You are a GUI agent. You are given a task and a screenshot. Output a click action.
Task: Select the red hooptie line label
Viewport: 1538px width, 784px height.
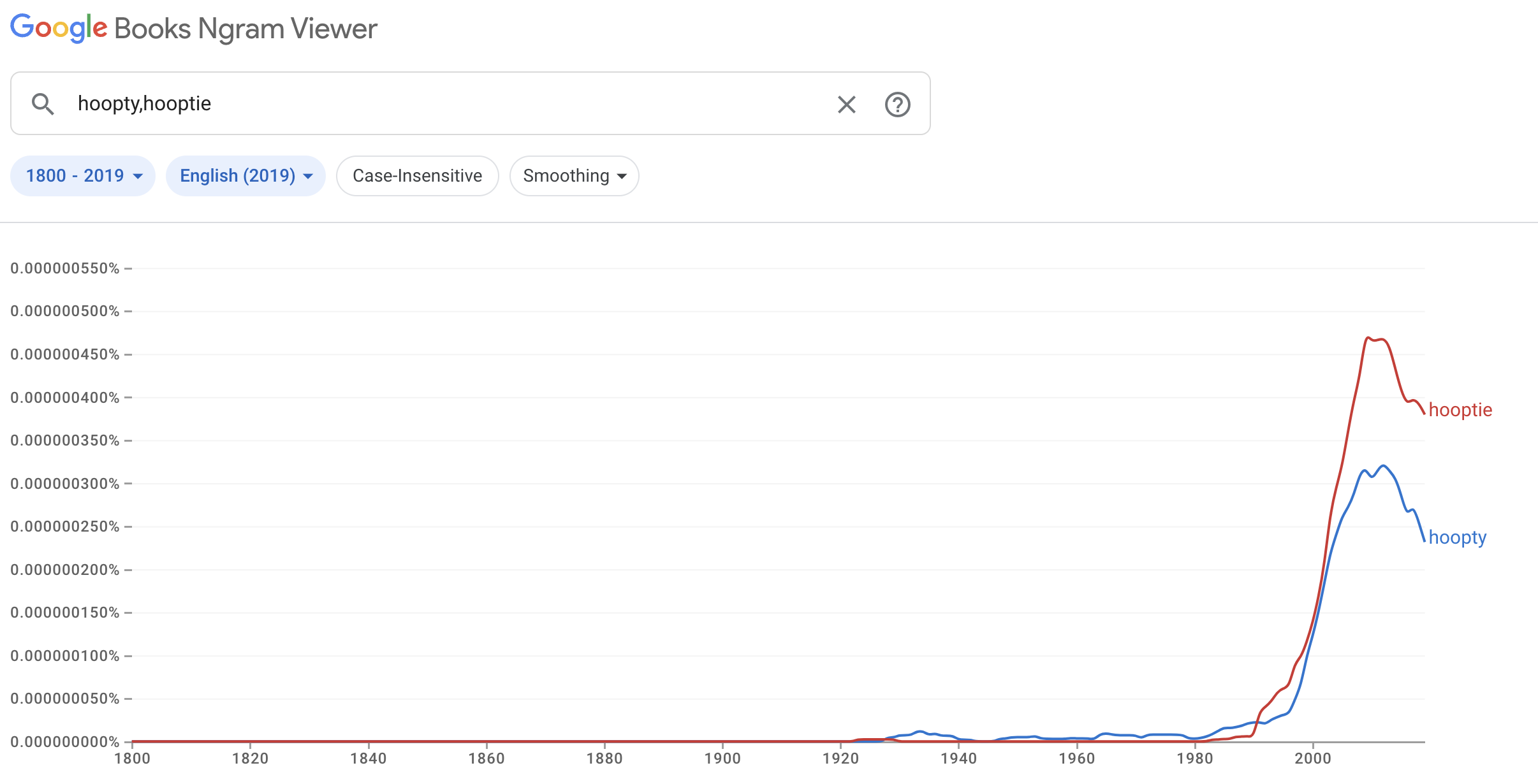tap(1460, 410)
